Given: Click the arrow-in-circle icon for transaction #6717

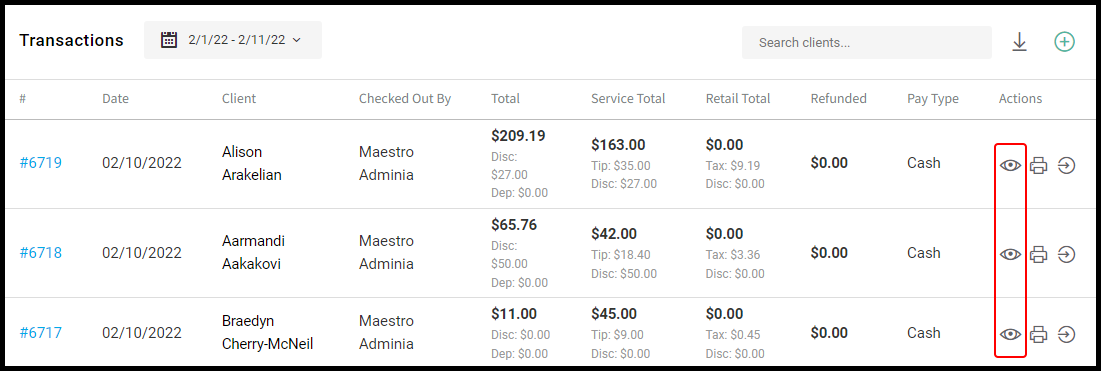Looking at the screenshot, I should pos(1067,334).
